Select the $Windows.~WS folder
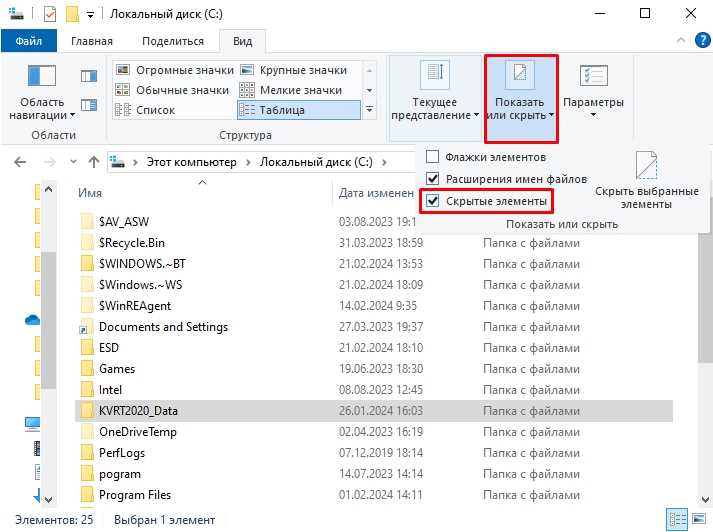The image size is (713, 532). click(141, 285)
